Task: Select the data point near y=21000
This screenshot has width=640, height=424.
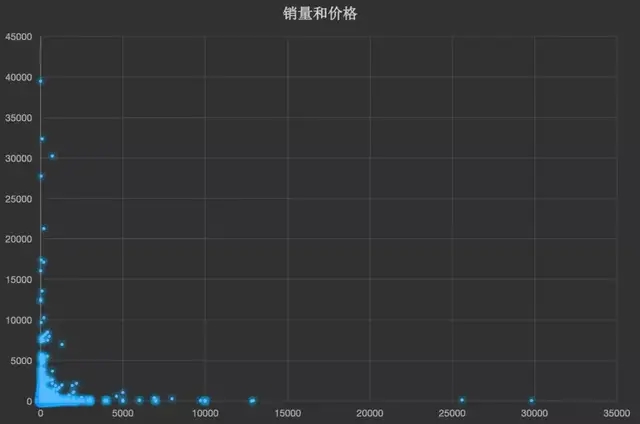Action: (44, 228)
